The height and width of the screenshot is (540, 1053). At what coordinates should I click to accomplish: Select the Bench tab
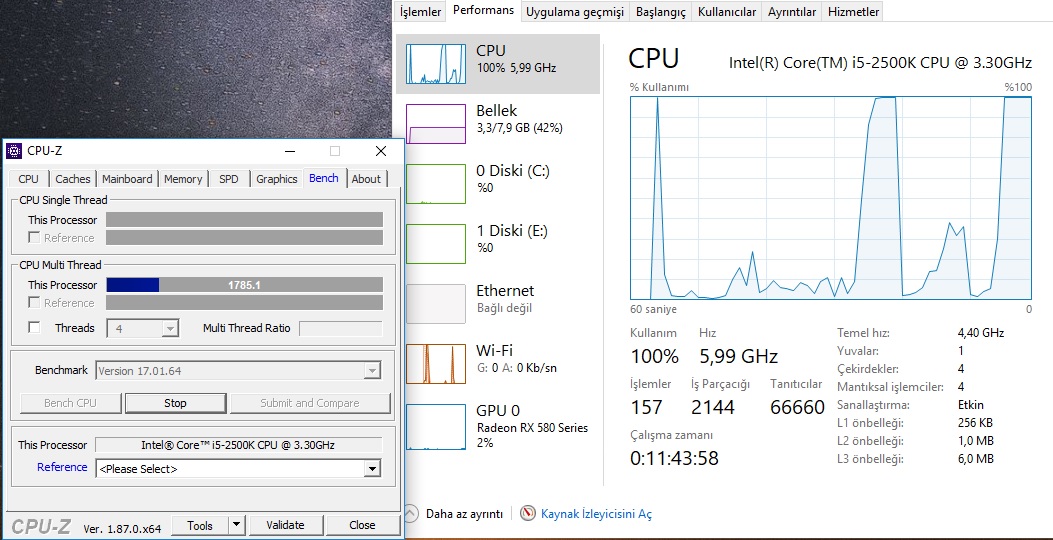coord(324,178)
